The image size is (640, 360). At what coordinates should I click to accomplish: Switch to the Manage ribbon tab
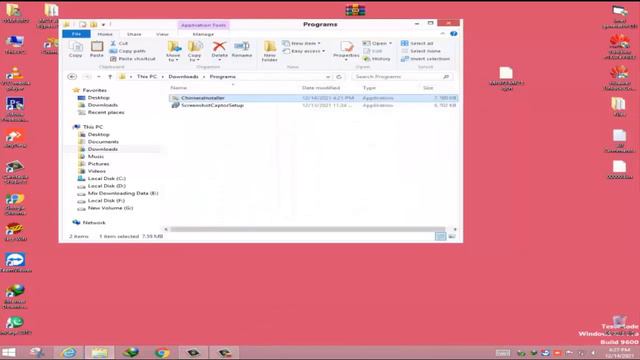pos(203,34)
